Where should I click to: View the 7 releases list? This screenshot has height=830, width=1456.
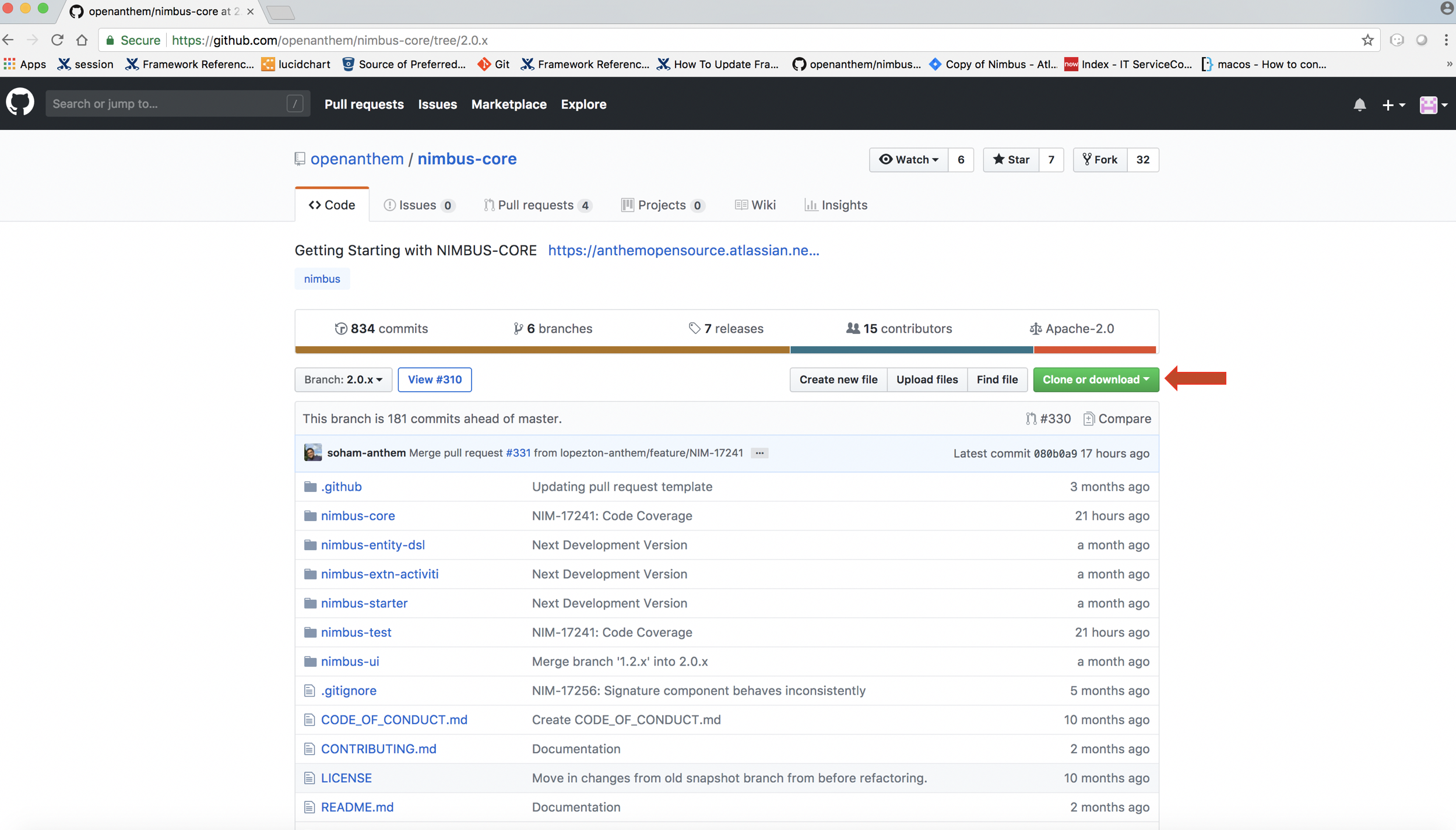coord(726,328)
